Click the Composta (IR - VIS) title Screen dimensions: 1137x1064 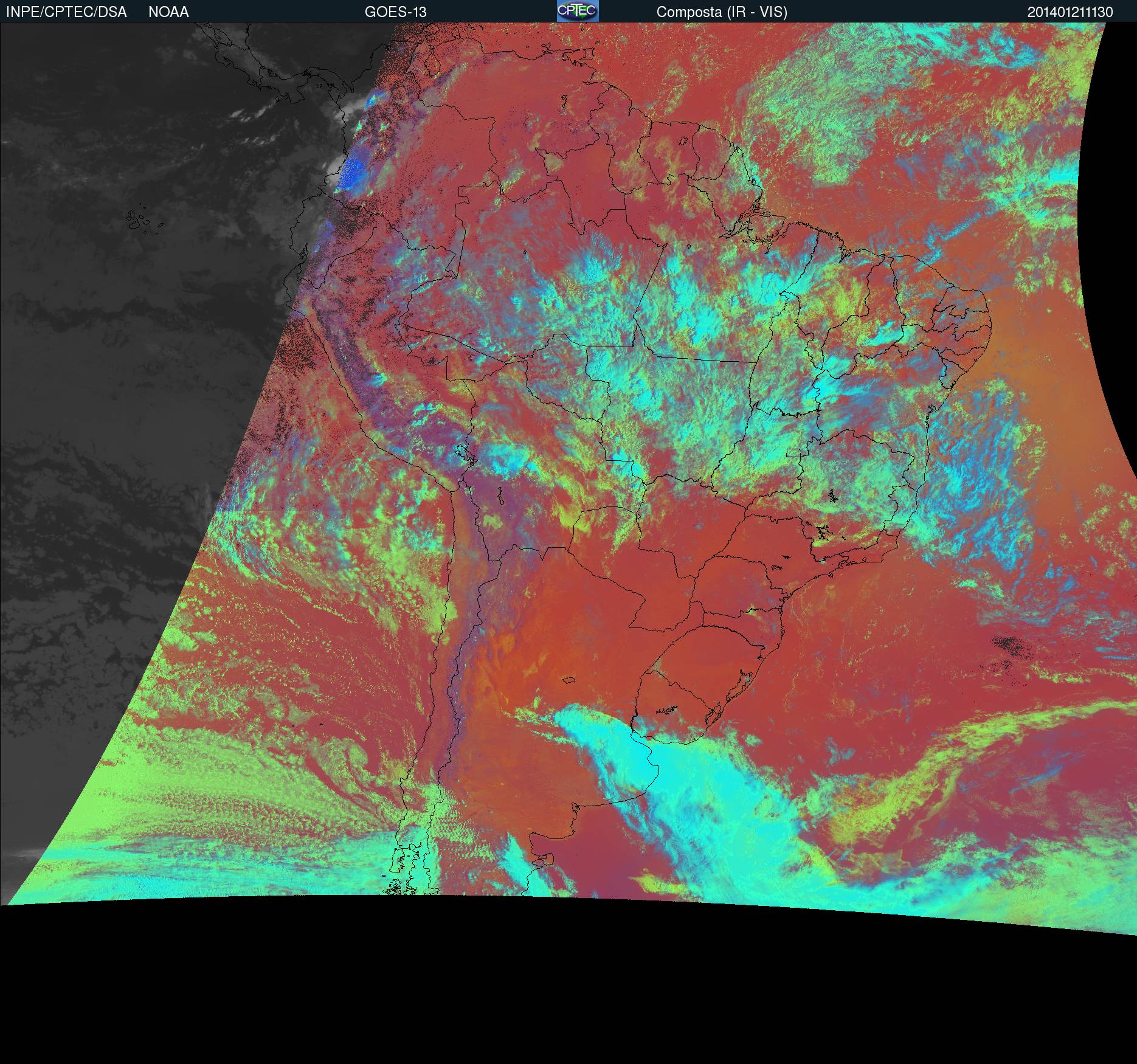click(722, 12)
